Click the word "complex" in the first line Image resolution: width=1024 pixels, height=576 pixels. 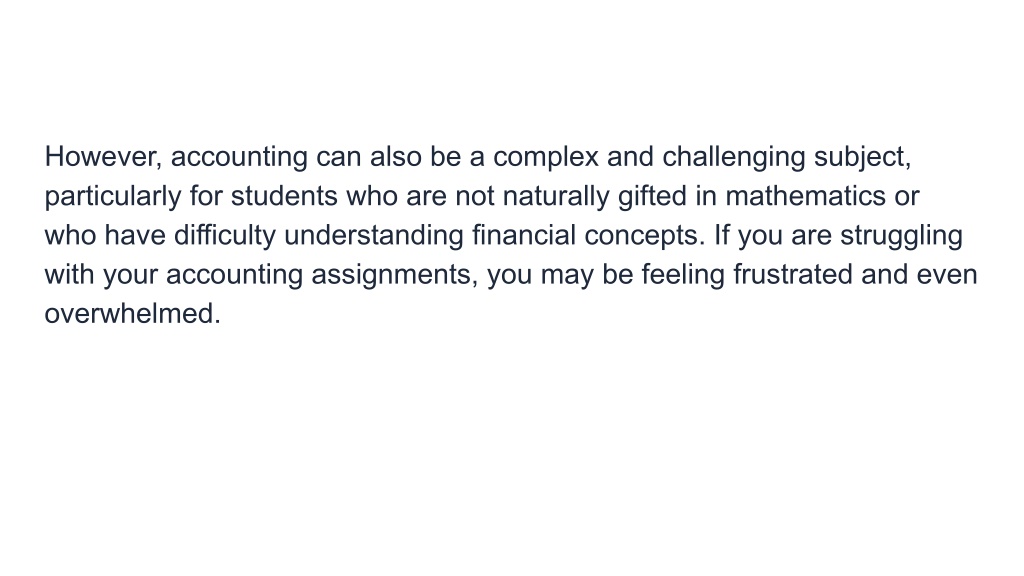coord(546,159)
